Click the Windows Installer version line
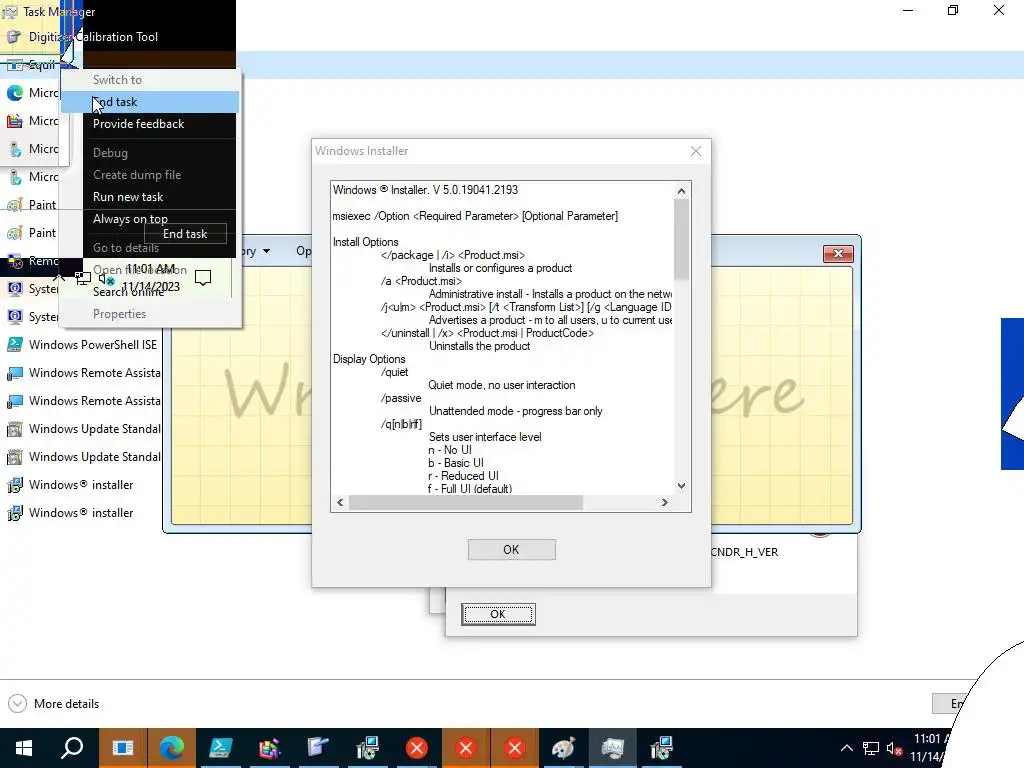 425,190
